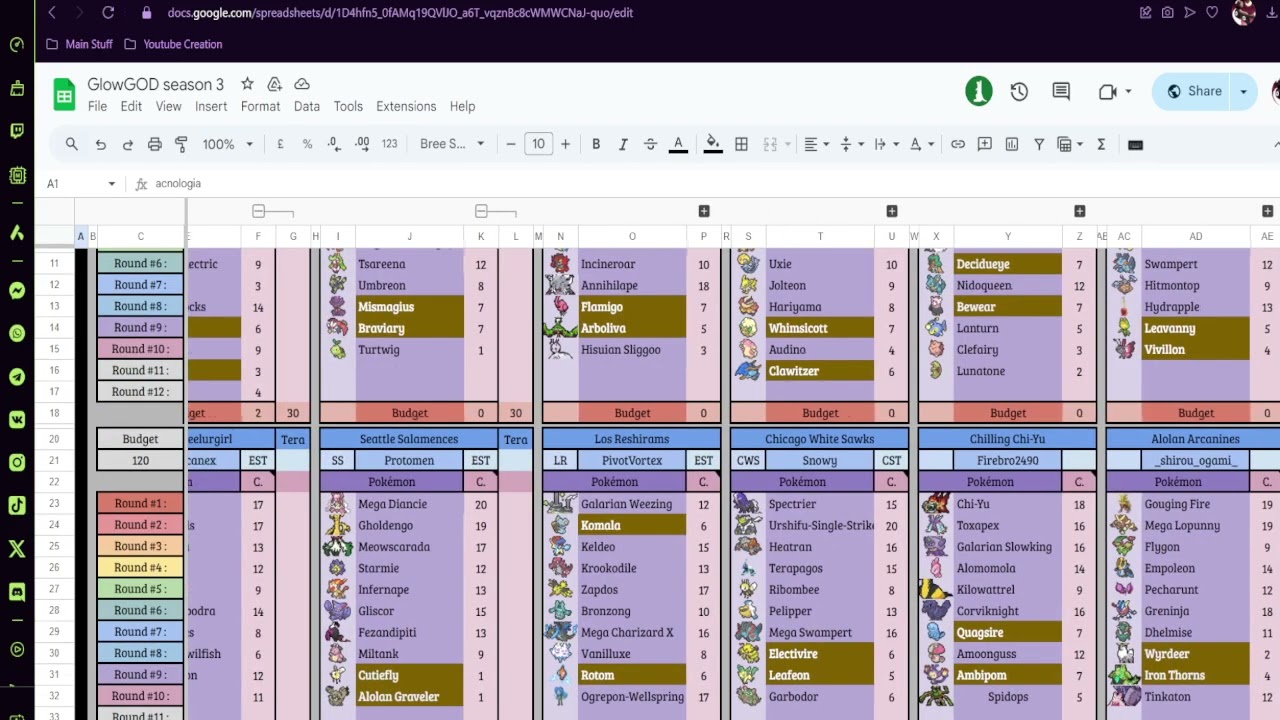This screenshot has width=1280, height=720.
Task: Increase font size with plus button
Action: (x=565, y=144)
